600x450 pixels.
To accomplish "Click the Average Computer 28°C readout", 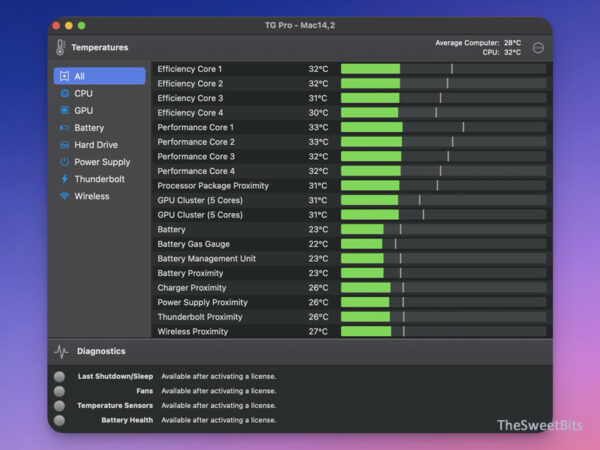I will [478, 43].
